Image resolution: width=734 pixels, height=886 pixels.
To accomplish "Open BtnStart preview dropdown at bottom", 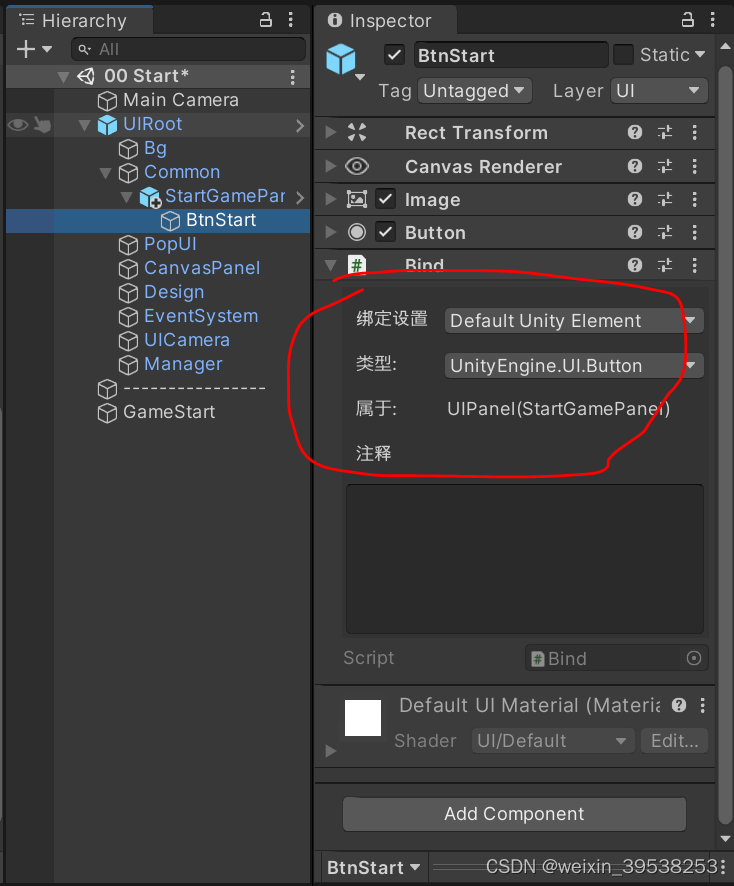I will [373, 867].
